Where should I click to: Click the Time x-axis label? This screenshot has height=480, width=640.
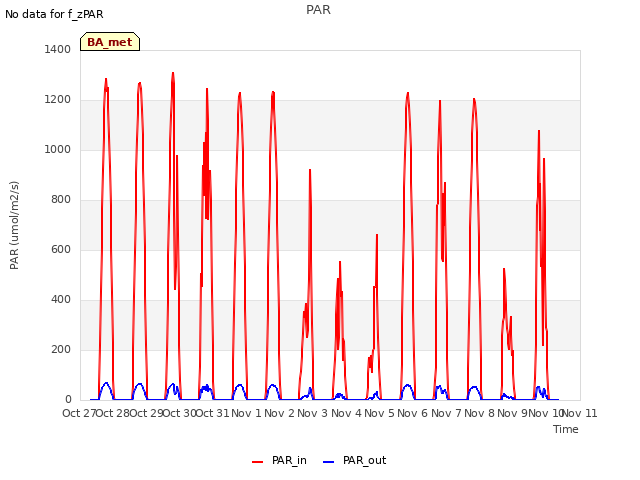tap(566, 429)
